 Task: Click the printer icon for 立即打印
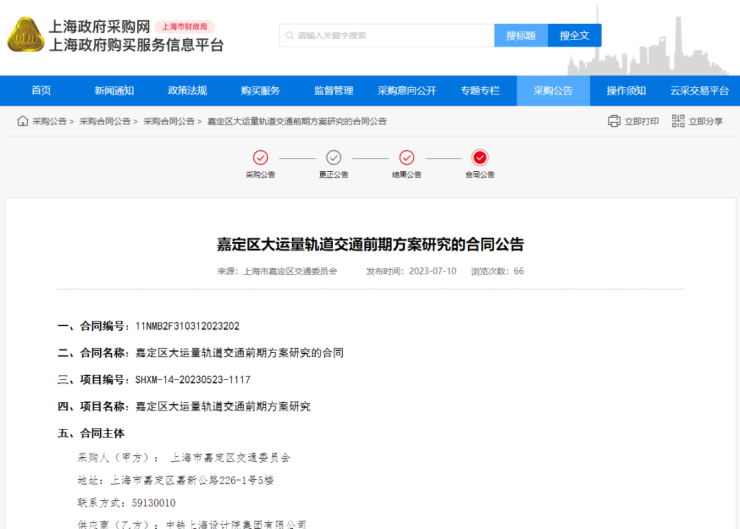click(614, 121)
